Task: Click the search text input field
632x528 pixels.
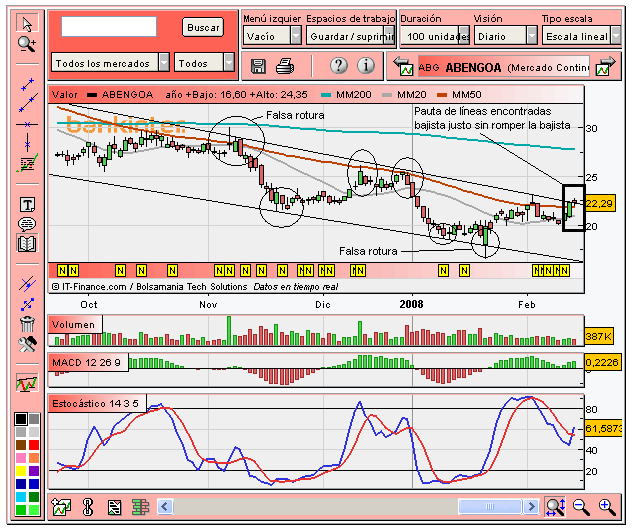Action: click(109, 27)
